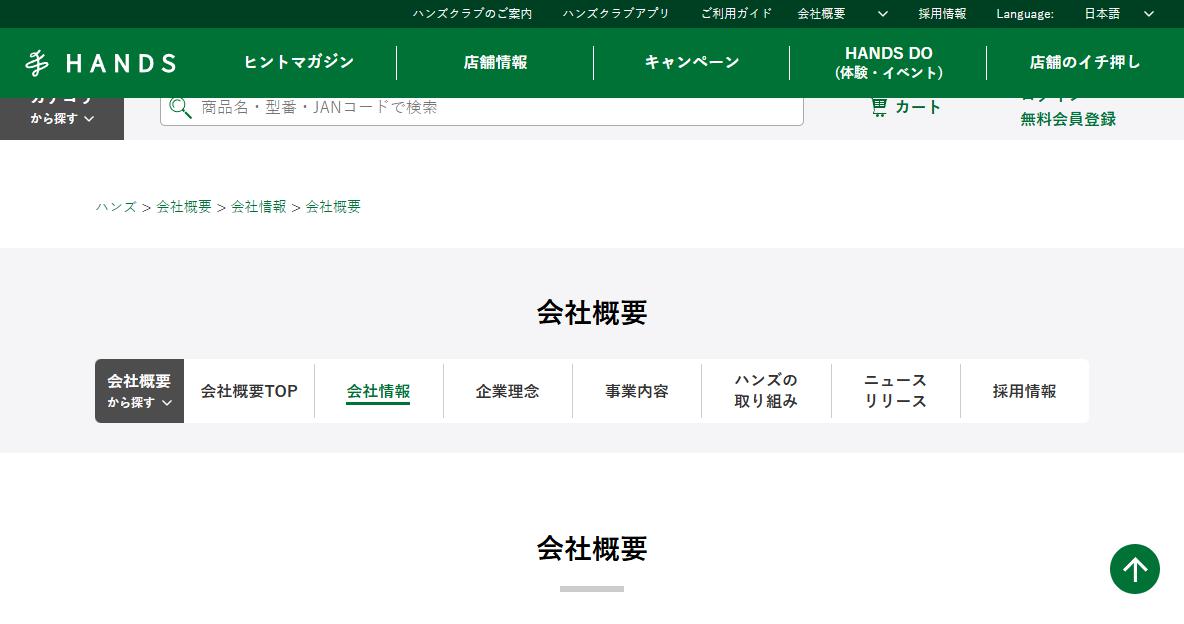Select the ハンズの取り組み tab

coord(766,391)
